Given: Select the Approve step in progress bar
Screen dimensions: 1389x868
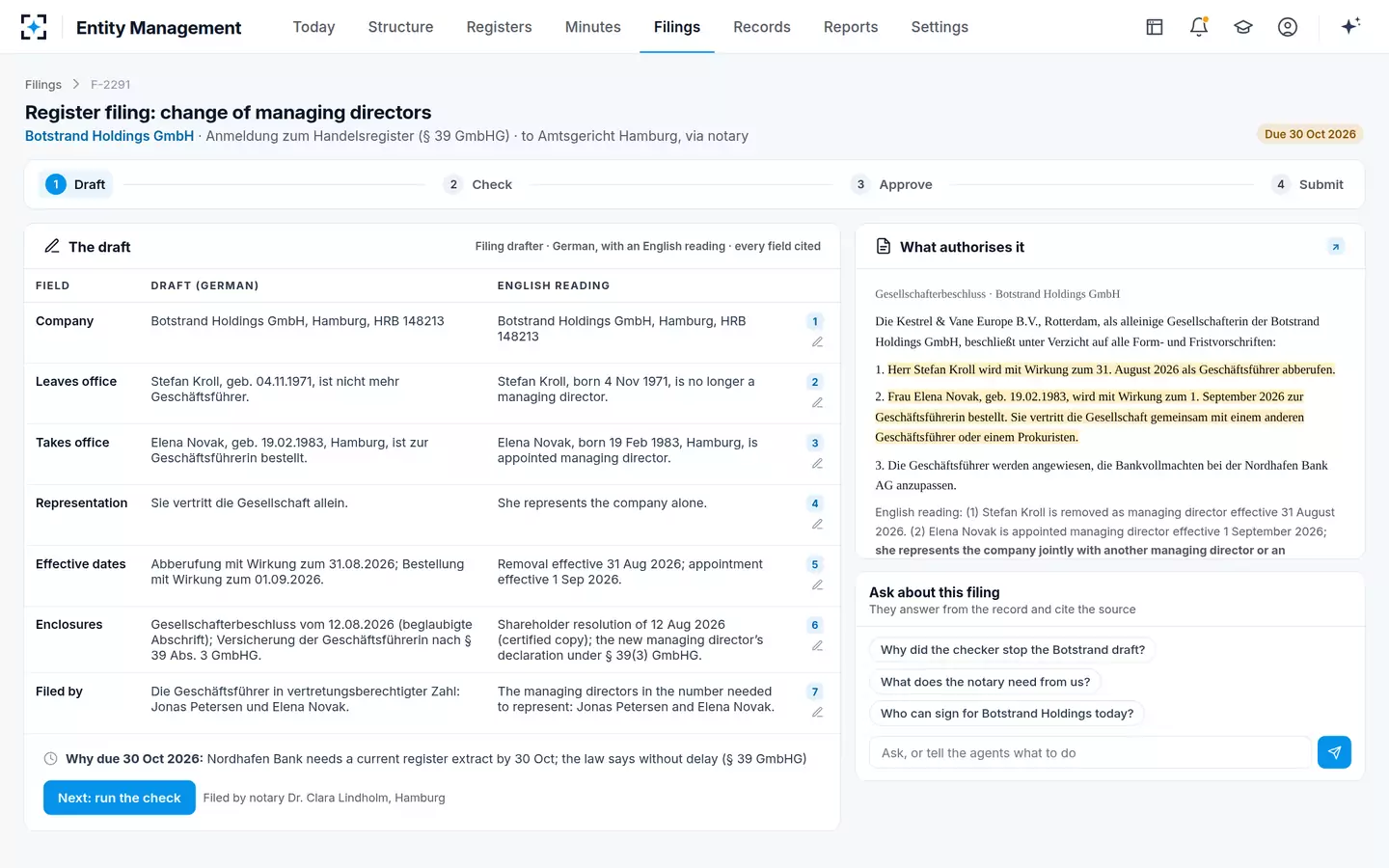Looking at the screenshot, I should (893, 184).
